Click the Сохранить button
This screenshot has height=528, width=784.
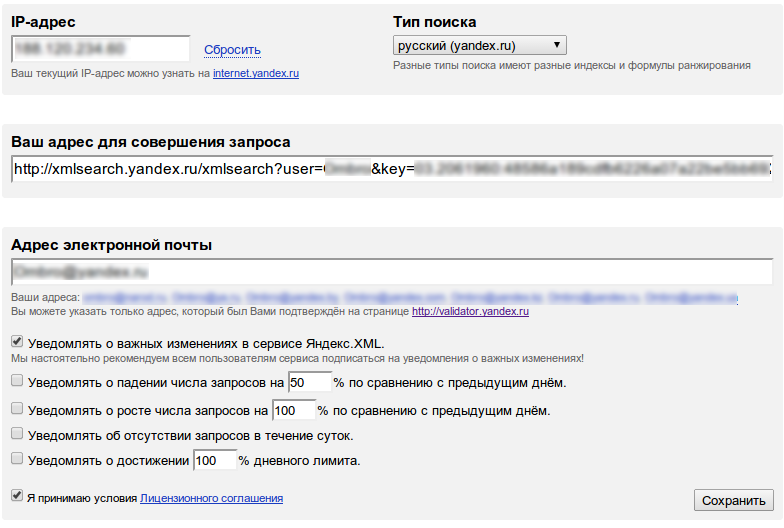[x=734, y=500]
